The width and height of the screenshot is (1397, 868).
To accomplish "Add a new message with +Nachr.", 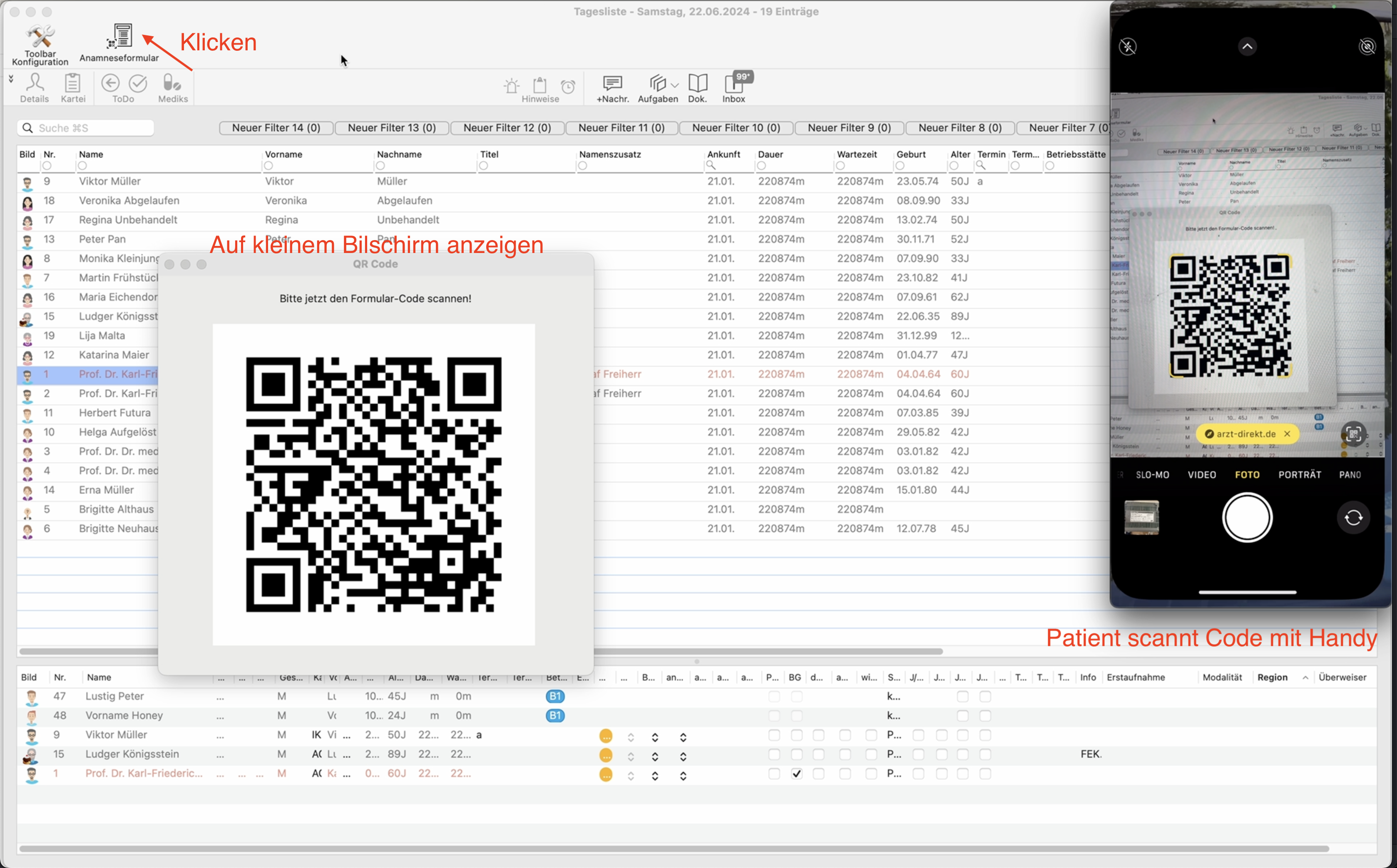I will pyautogui.click(x=613, y=88).
